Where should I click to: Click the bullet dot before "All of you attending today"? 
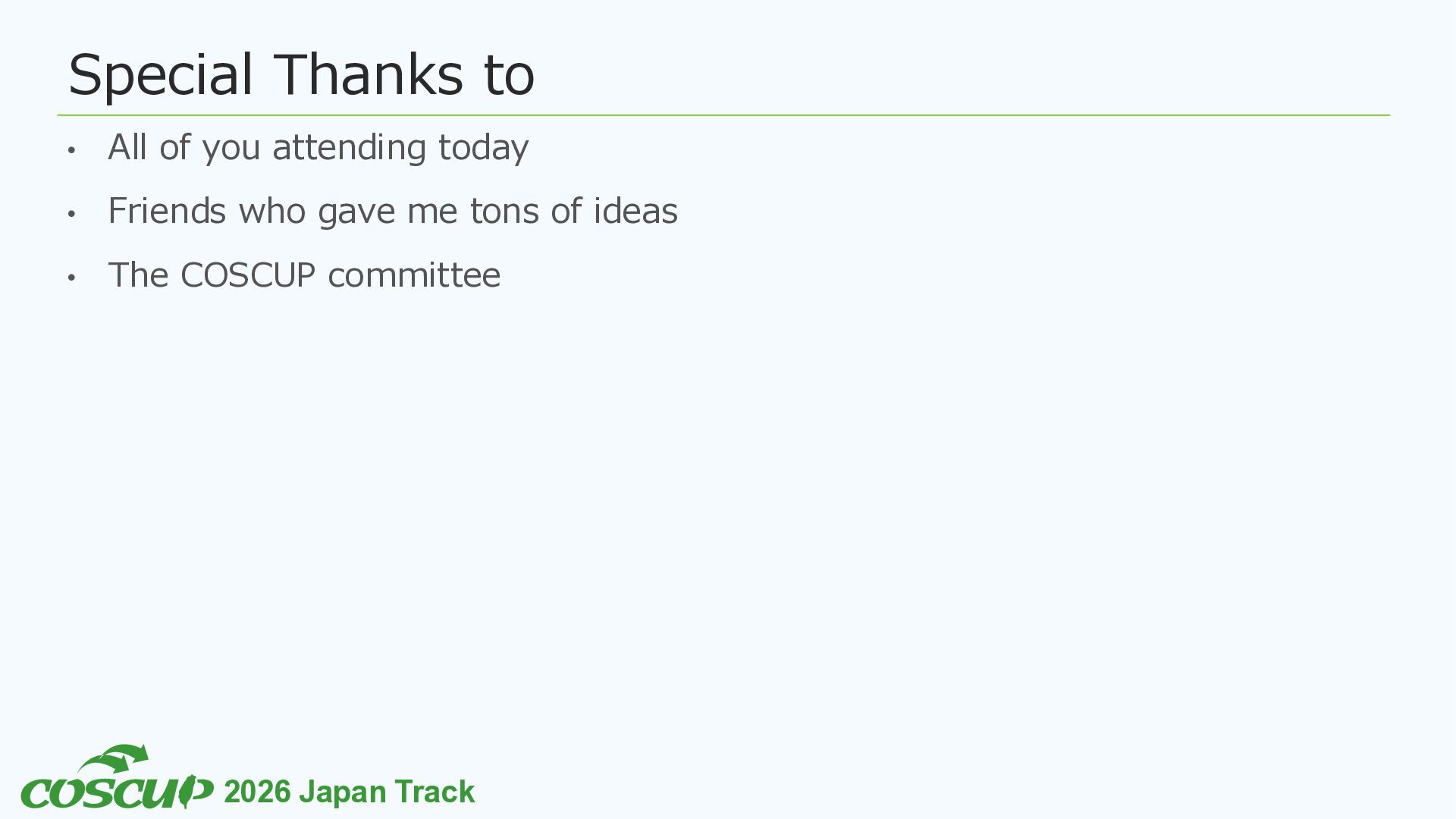(71, 150)
